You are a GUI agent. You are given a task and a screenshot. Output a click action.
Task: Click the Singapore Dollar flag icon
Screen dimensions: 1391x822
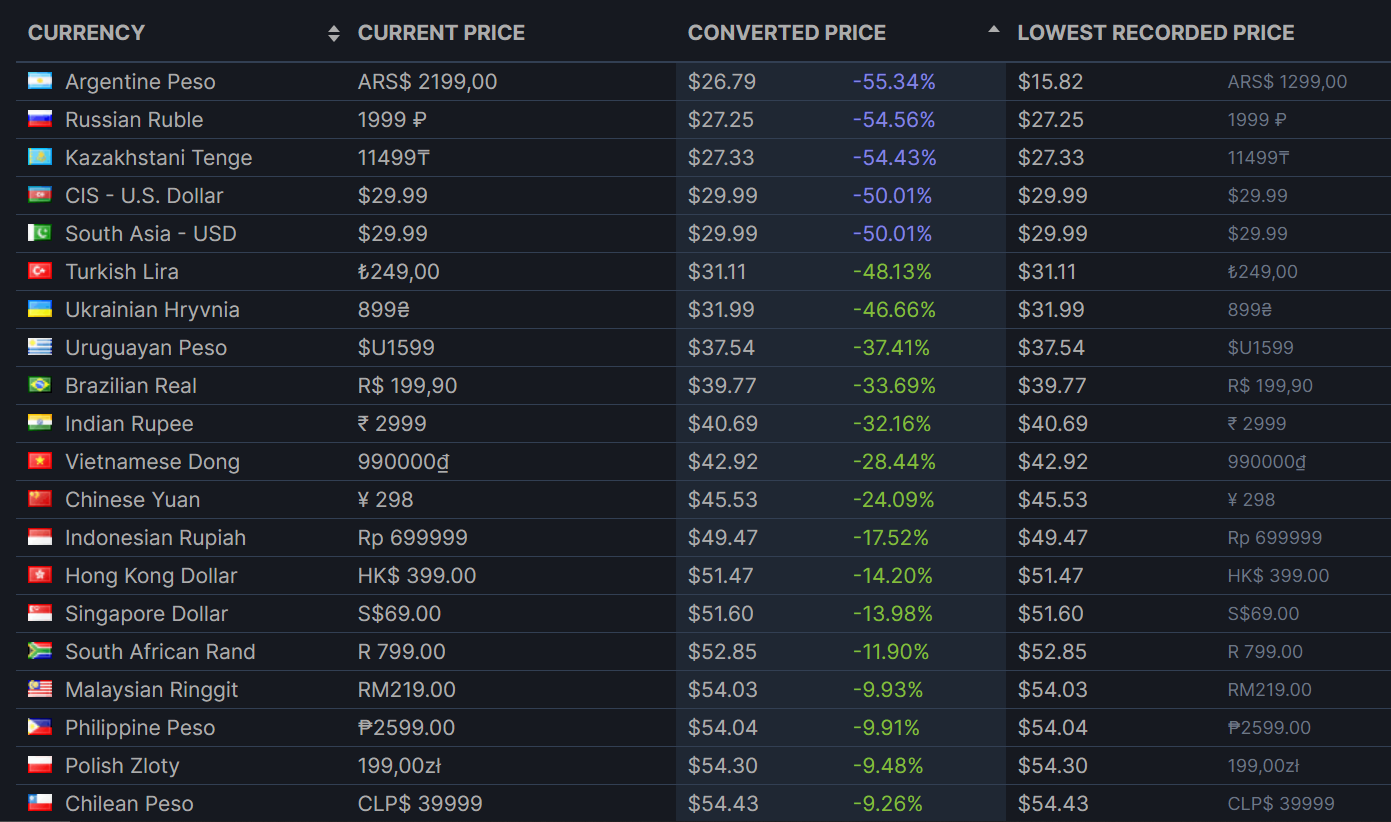(x=40, y=613)
